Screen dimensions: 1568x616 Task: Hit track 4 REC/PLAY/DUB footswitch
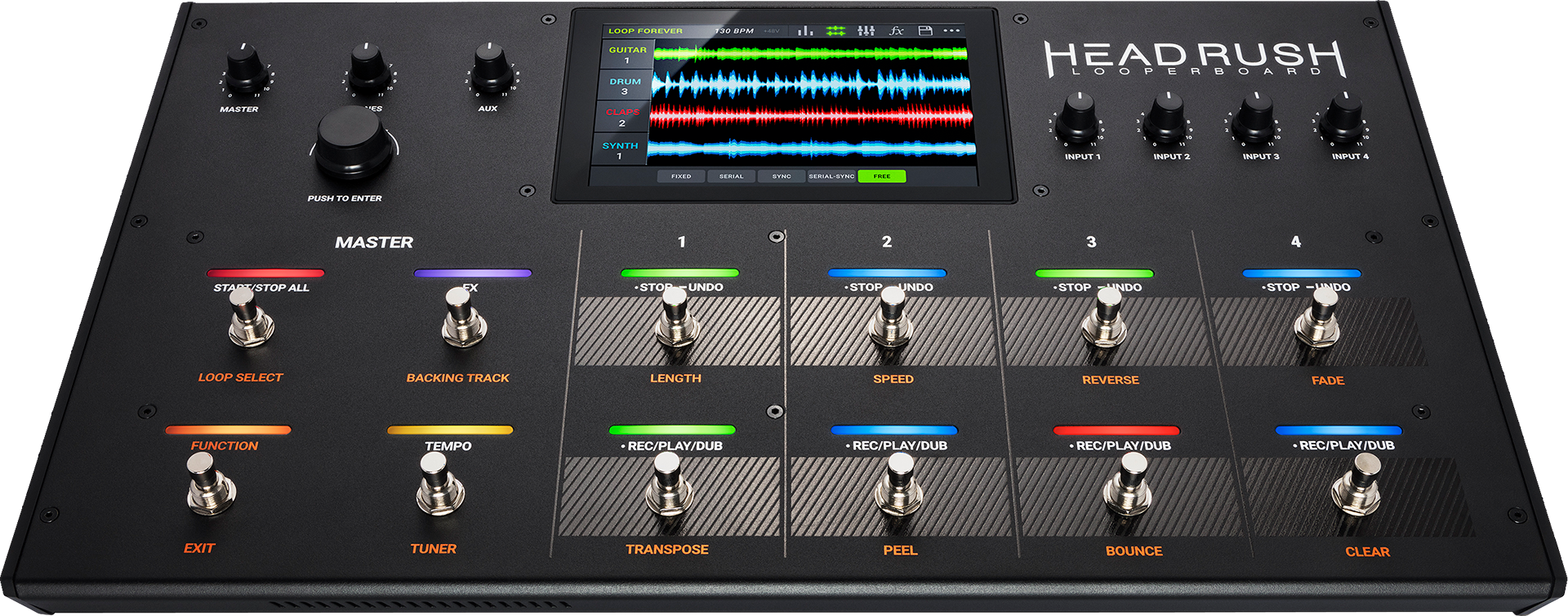click(1356, 484)
